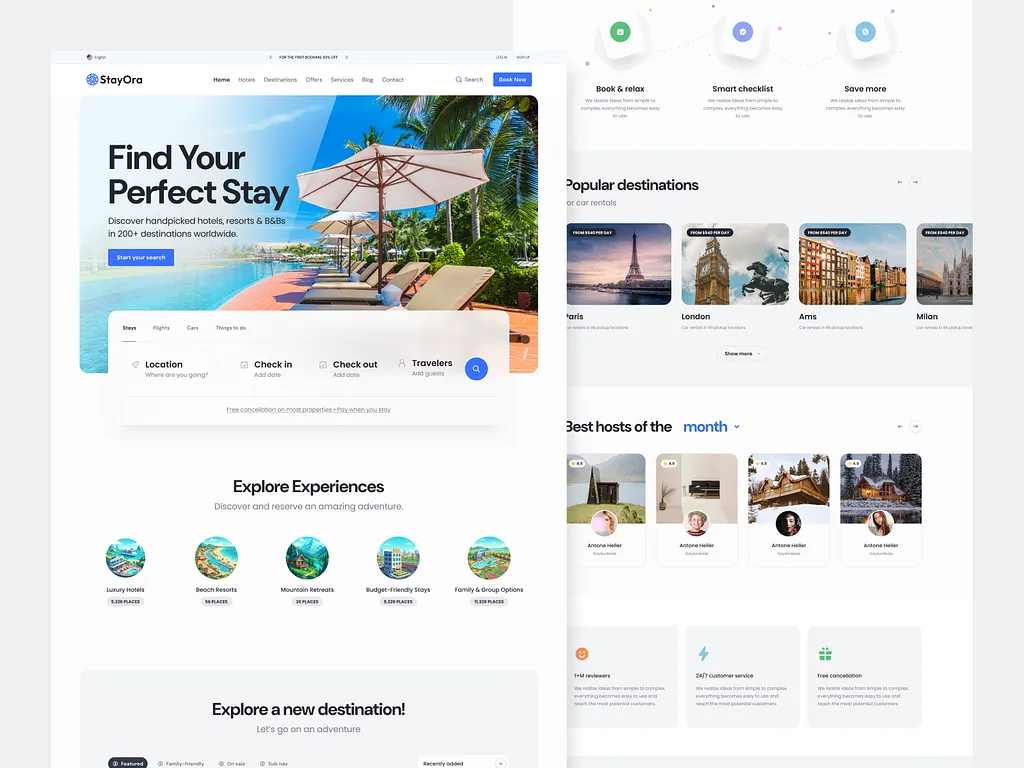Select the Luxury Hotels experience icon
The height and width of the screenshot is (768, 1024).
(x=125, y=558)
